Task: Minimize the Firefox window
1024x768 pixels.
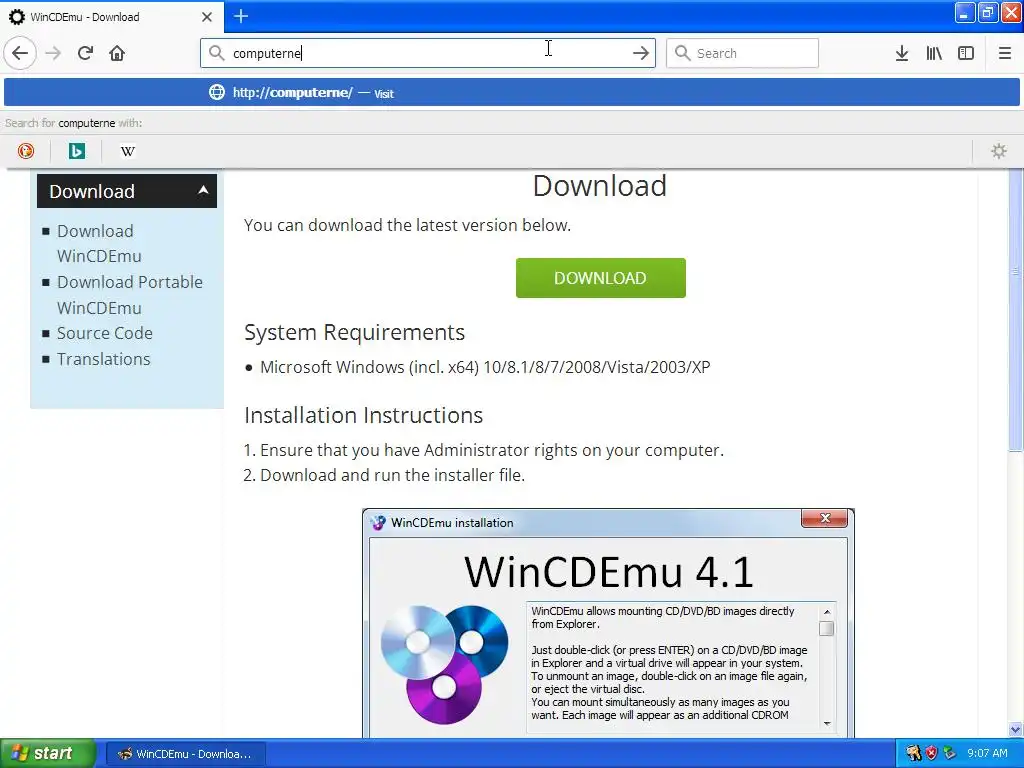Action: pos(965,13)
